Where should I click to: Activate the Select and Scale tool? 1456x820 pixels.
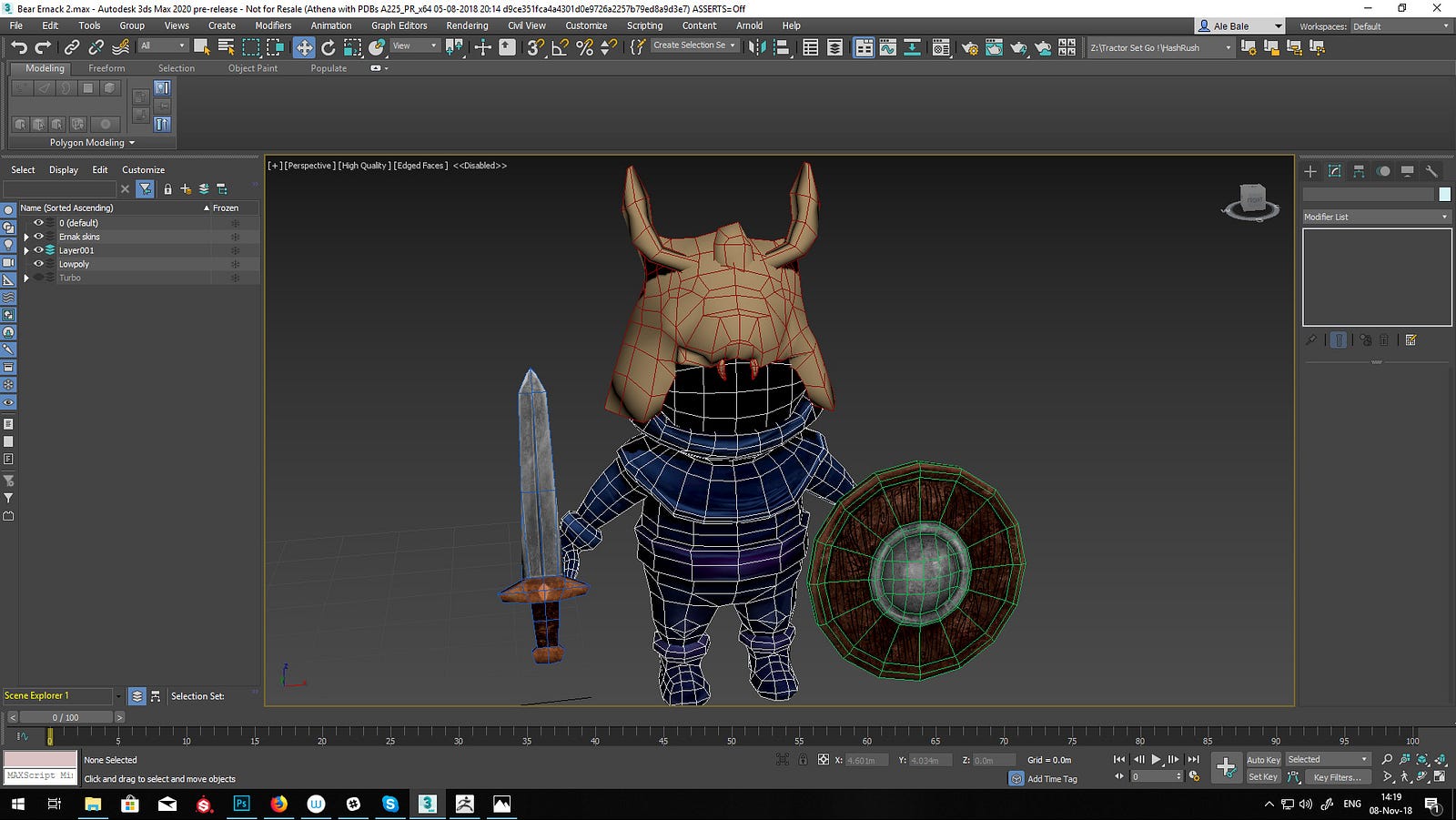tap(353, 47)
